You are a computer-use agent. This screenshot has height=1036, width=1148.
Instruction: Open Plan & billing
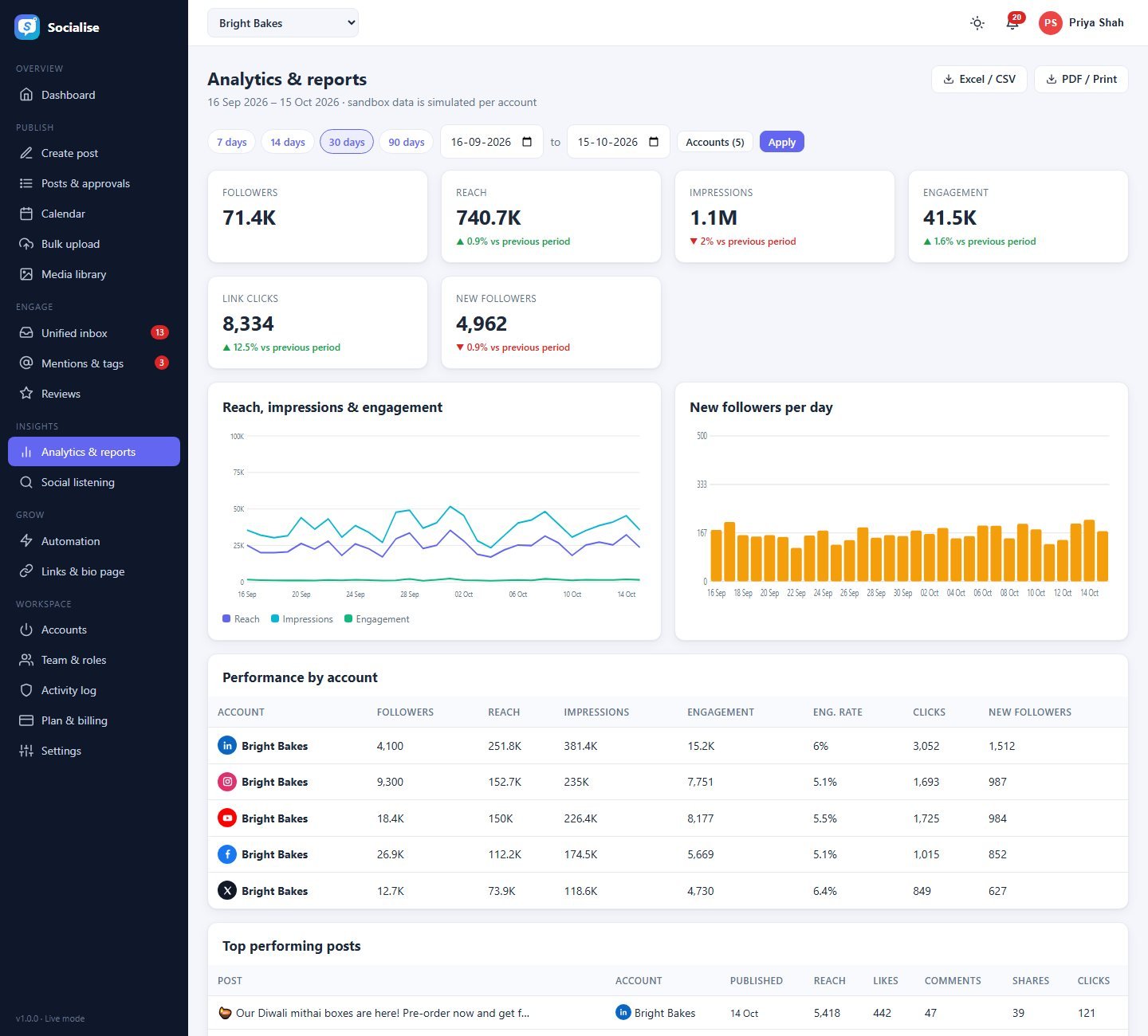pyautogui.click(x=94, y=720)
